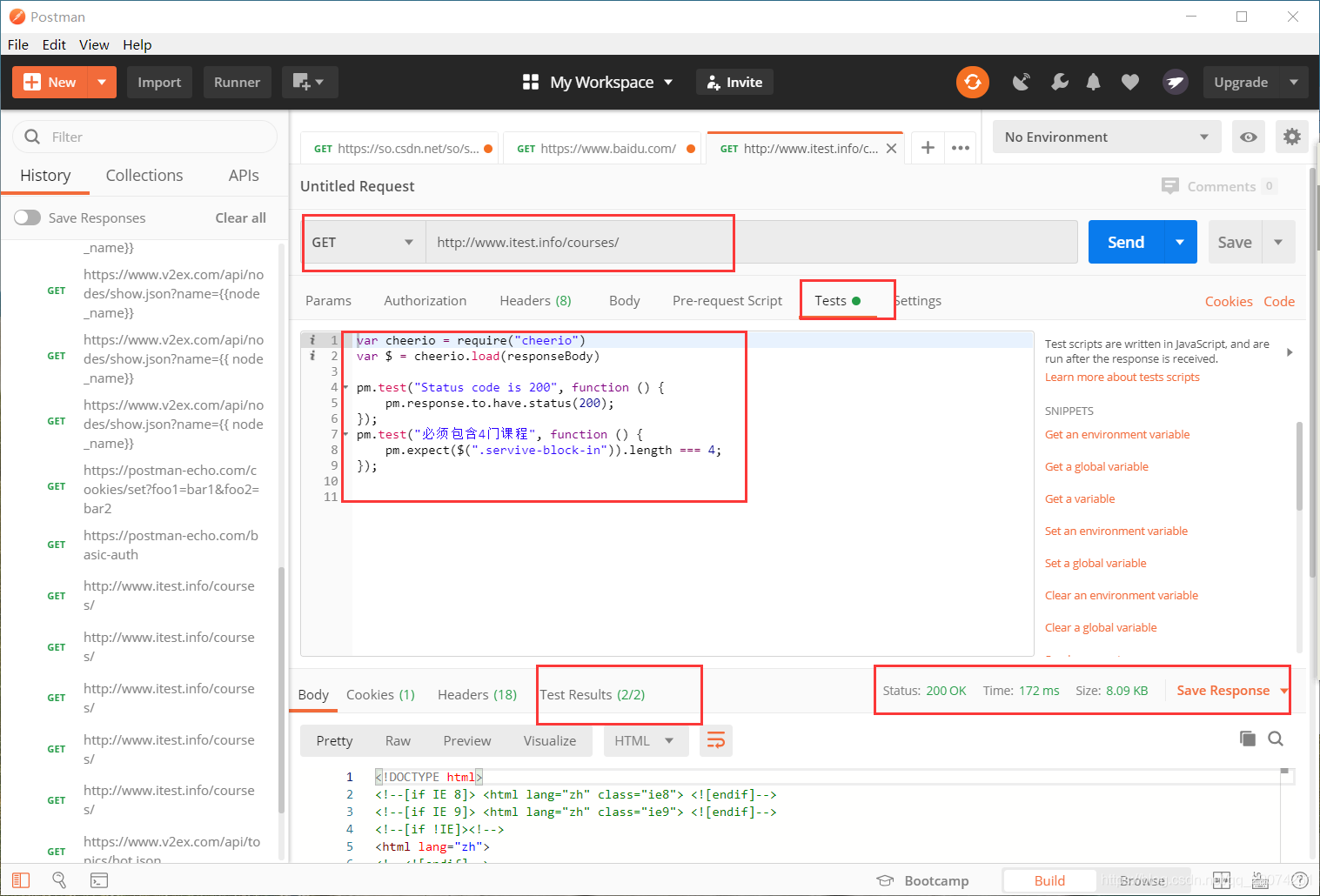
Task: Open the Upgrade dropdown arrow
Action: pyautogui.click(x=1294, y=82)
